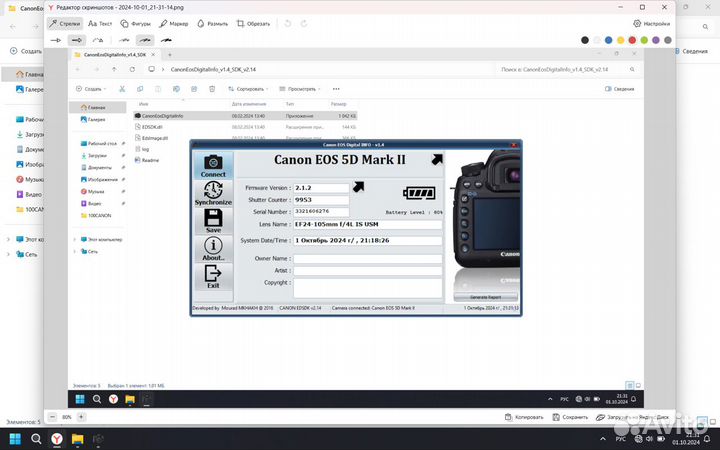The height and width of the screenshot is (450, 720).
Task: Click Save in the Canon info window
Action: [213, 221]
